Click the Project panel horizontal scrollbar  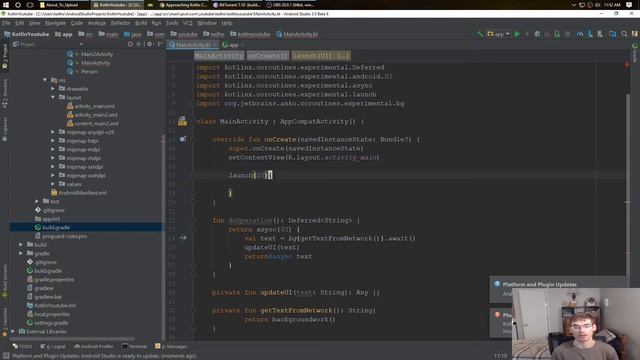coord(72,339)
